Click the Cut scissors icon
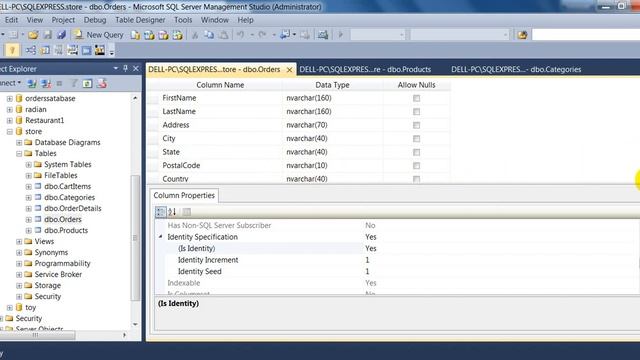This screenshot has height=360, width=640. click(195, 35)
